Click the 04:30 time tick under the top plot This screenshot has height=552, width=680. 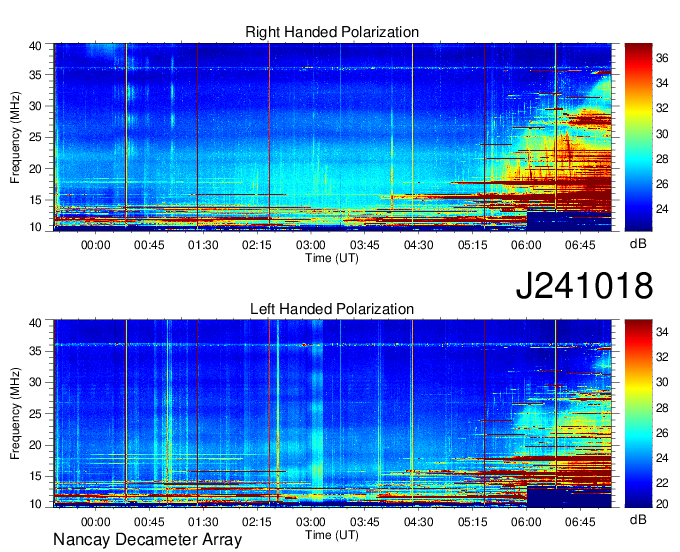418,245
